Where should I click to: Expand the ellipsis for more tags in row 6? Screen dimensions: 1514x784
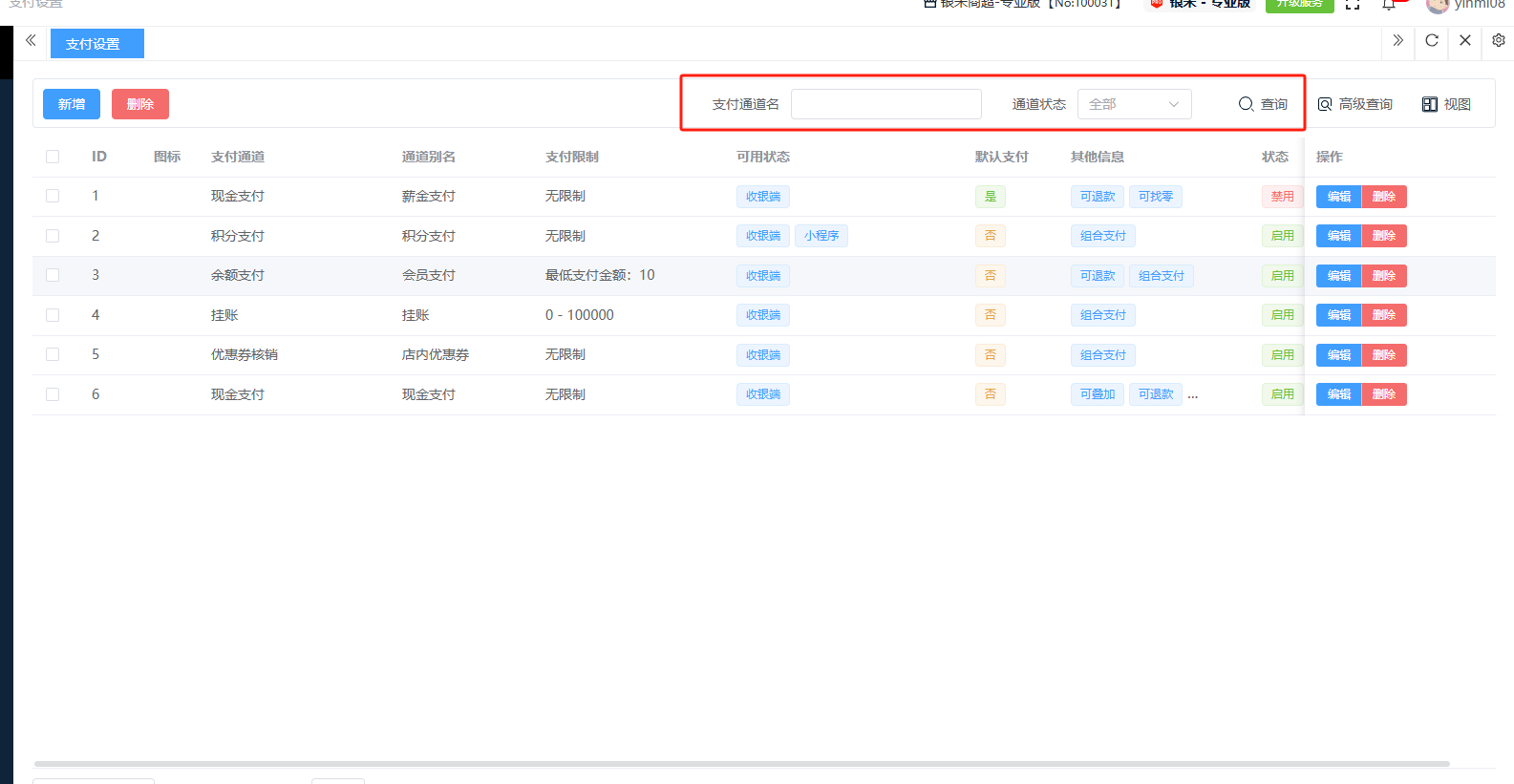coord(1193,394)
